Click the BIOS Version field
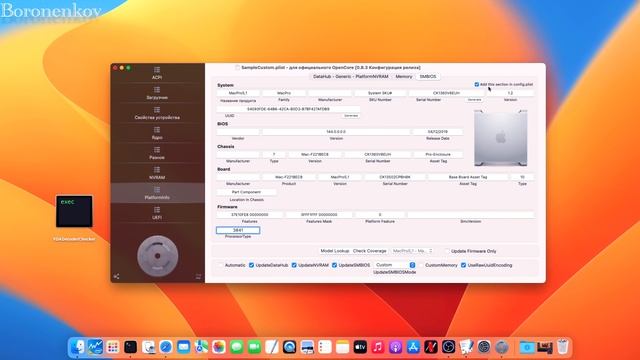 336,132
